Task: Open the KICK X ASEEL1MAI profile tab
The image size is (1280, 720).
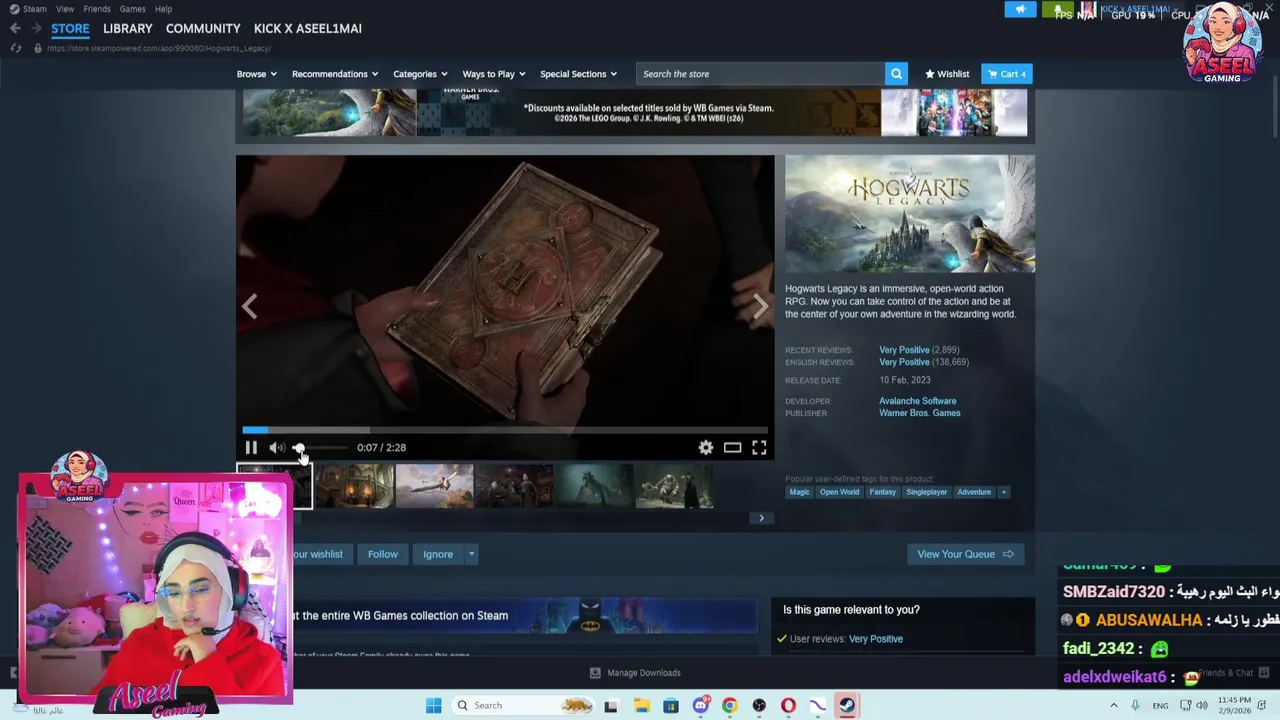Action: coord(308,29)
